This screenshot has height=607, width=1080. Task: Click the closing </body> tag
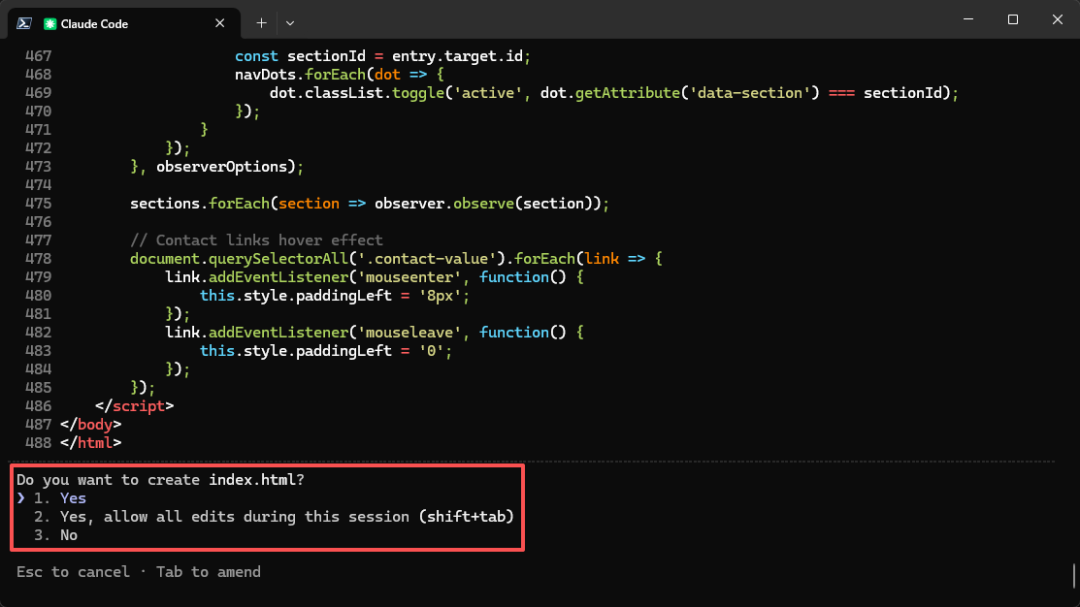pyautogui.click(x=90, y=425)
